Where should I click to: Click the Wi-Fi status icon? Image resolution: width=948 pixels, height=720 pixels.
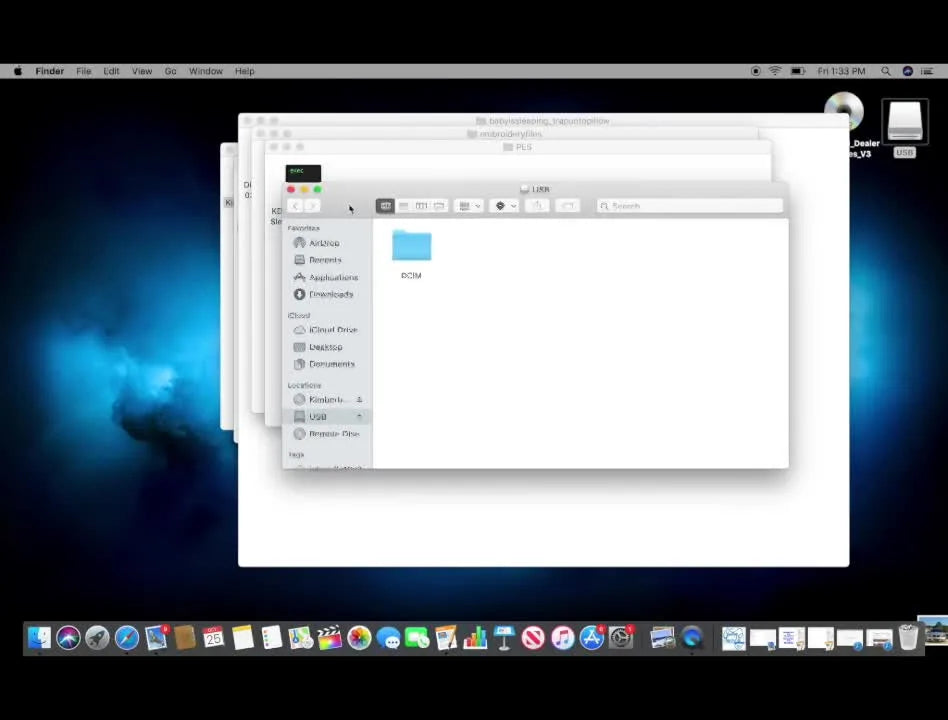coord(775,71)
